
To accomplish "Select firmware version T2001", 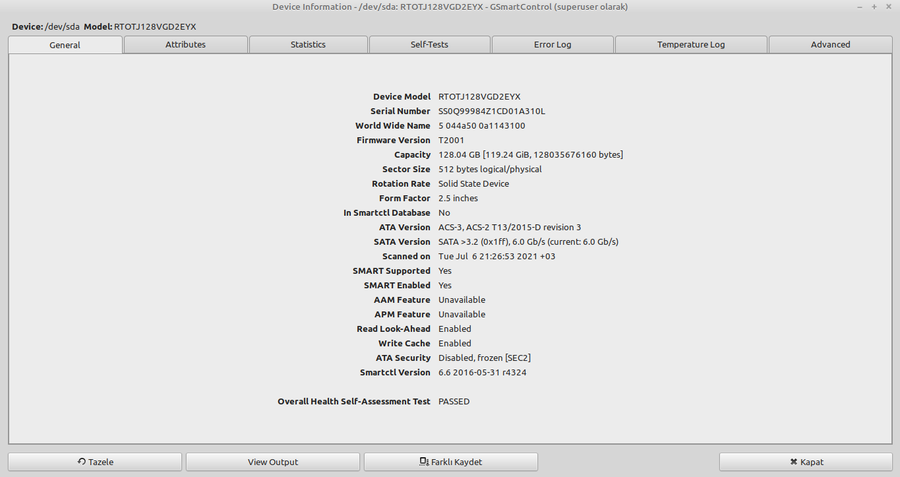I will [451, 140].
